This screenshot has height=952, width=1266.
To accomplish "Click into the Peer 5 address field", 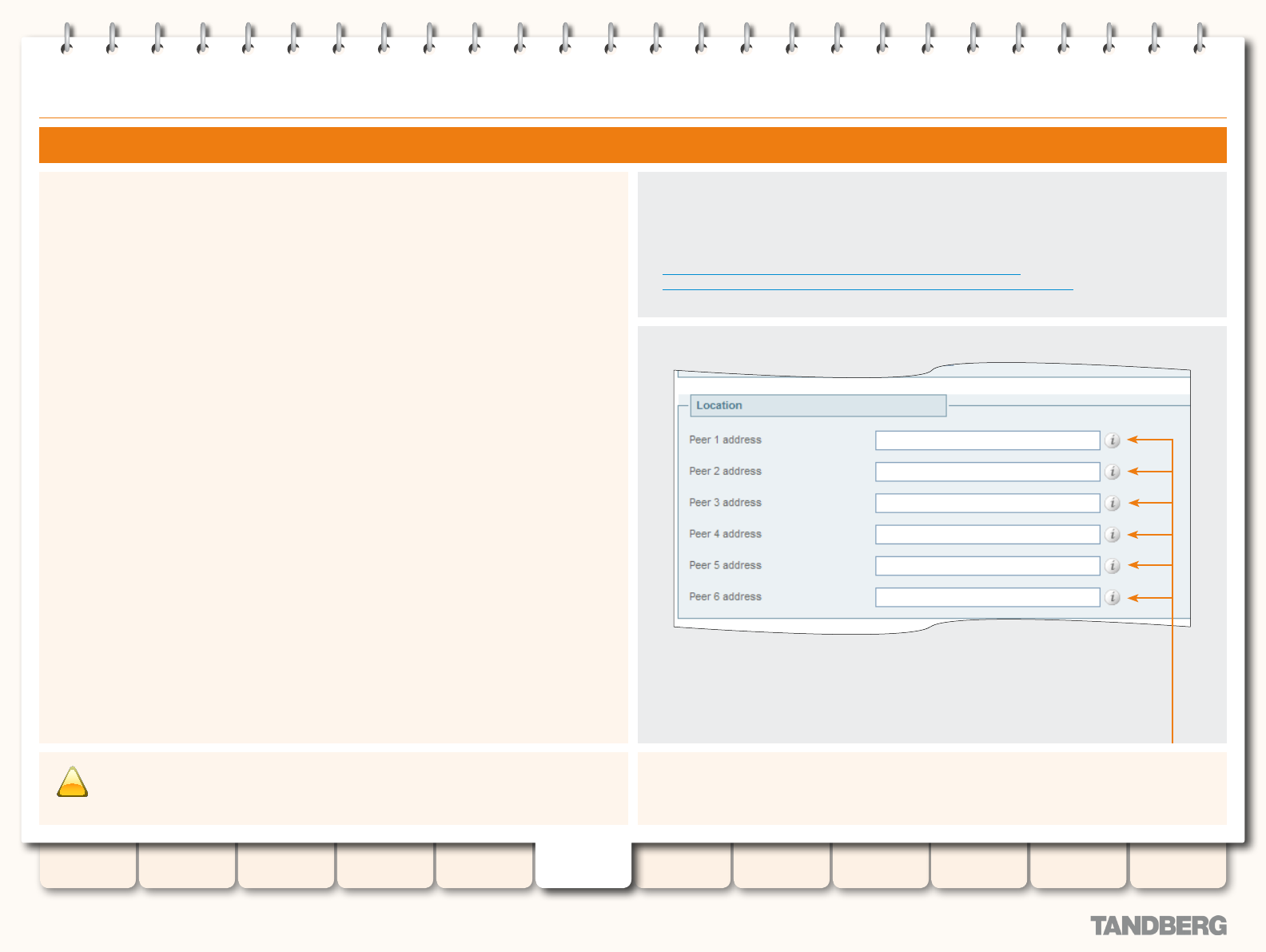I will [987, 566].
